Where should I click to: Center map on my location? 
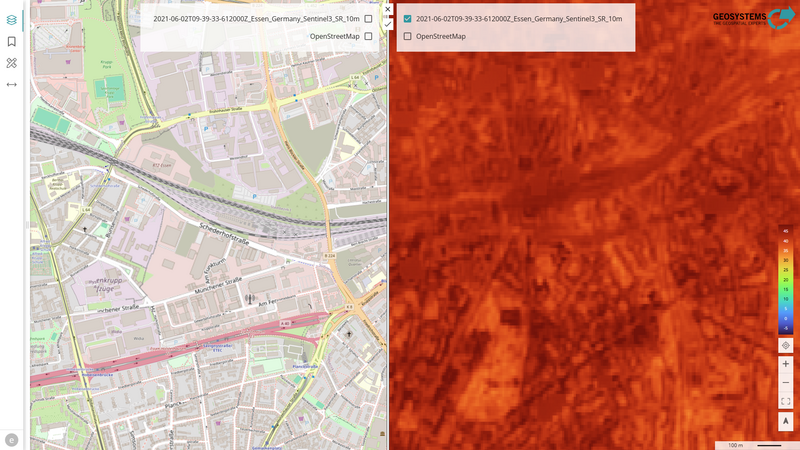(786, 345)
